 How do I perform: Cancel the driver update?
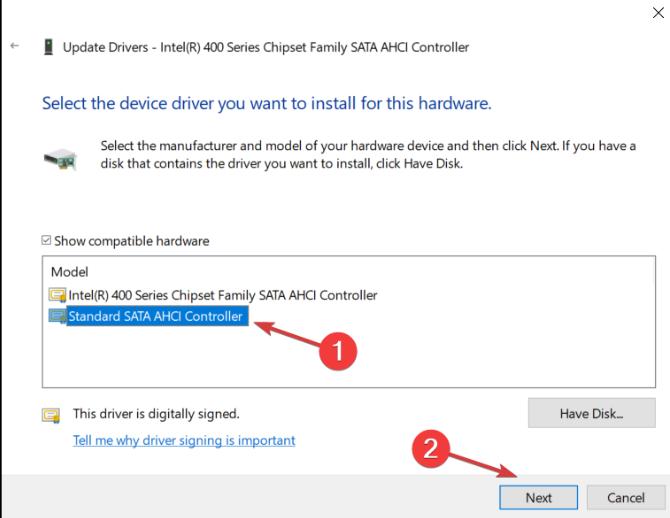[626, 497]
